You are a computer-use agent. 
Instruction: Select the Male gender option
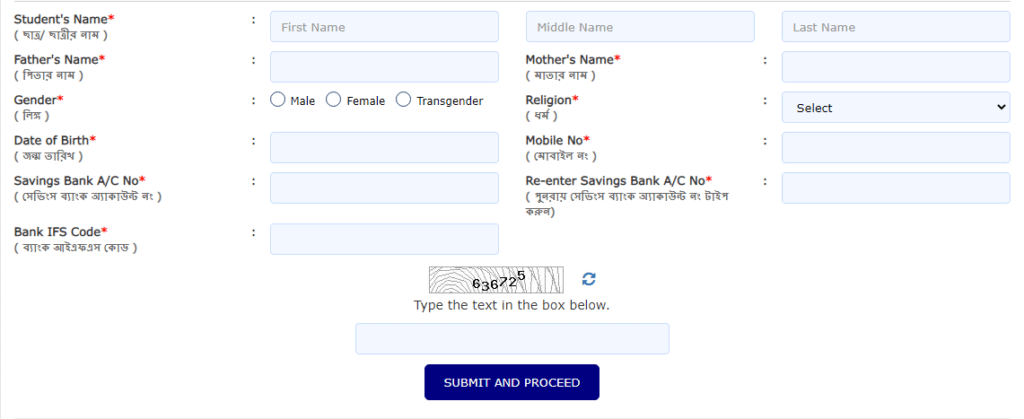(278, 100)
